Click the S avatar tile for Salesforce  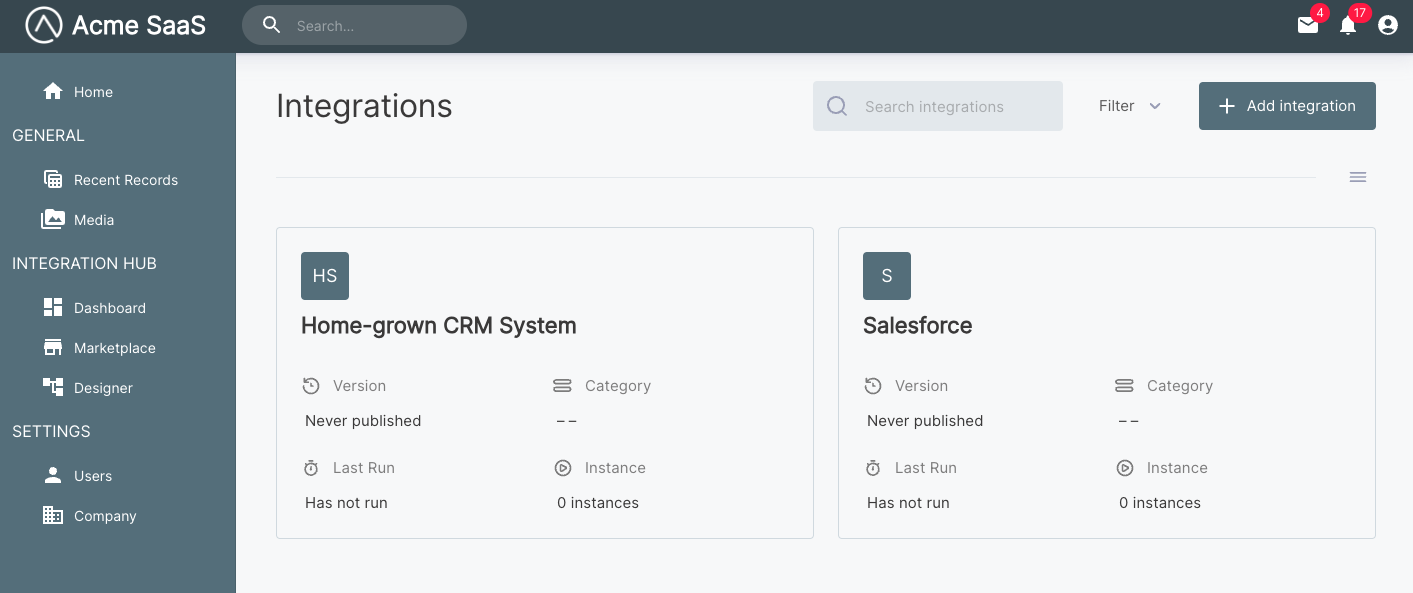(x=886, y=275)
